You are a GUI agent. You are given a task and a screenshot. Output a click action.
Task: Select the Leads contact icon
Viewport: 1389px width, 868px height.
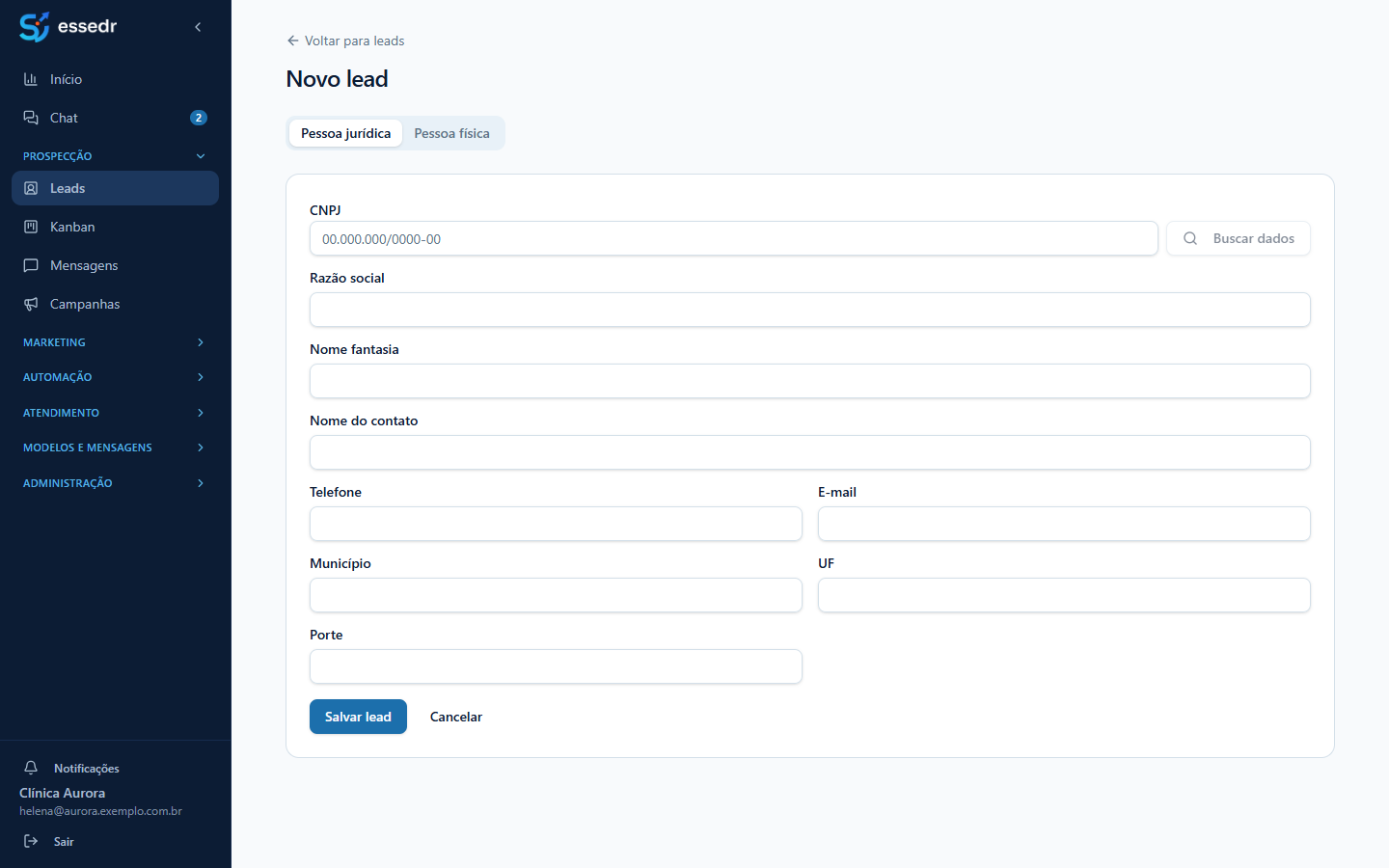31,188
